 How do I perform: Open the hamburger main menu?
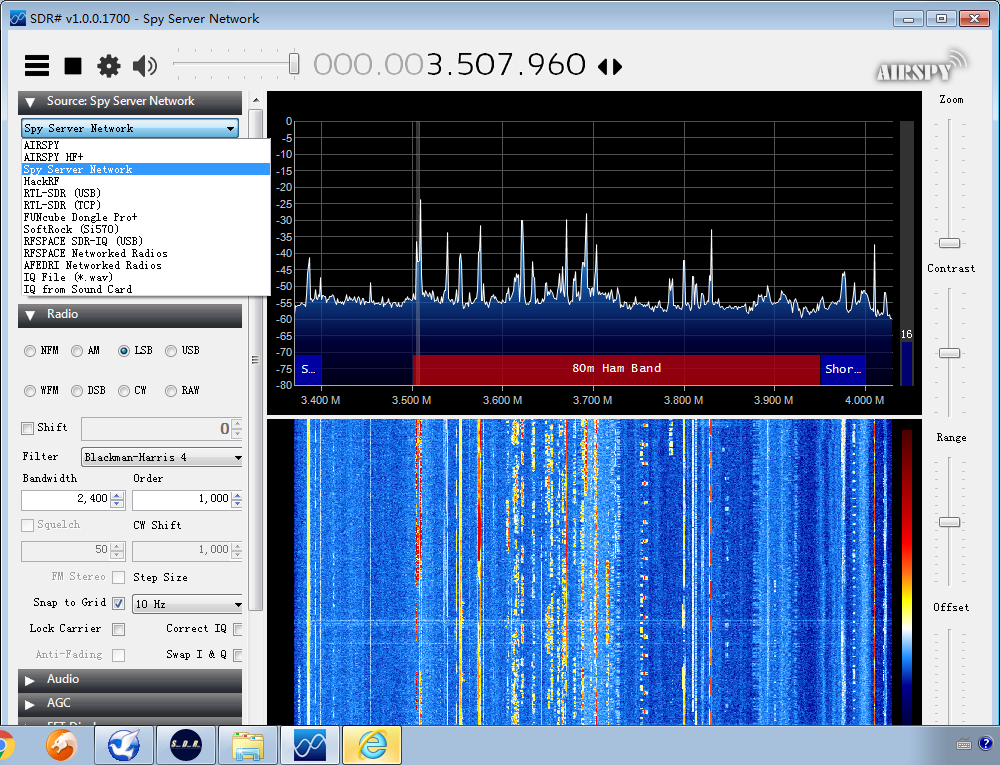[37, 66]
